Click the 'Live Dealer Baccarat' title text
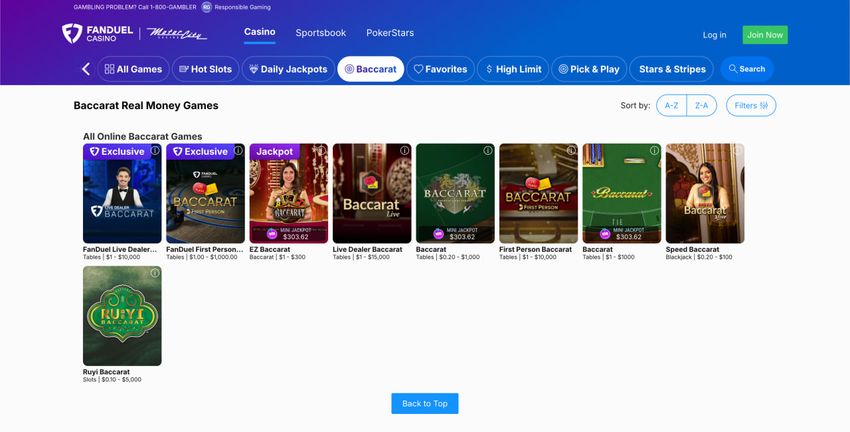The width and height of the screenshot is (850, 432). [x=368, y=249]
